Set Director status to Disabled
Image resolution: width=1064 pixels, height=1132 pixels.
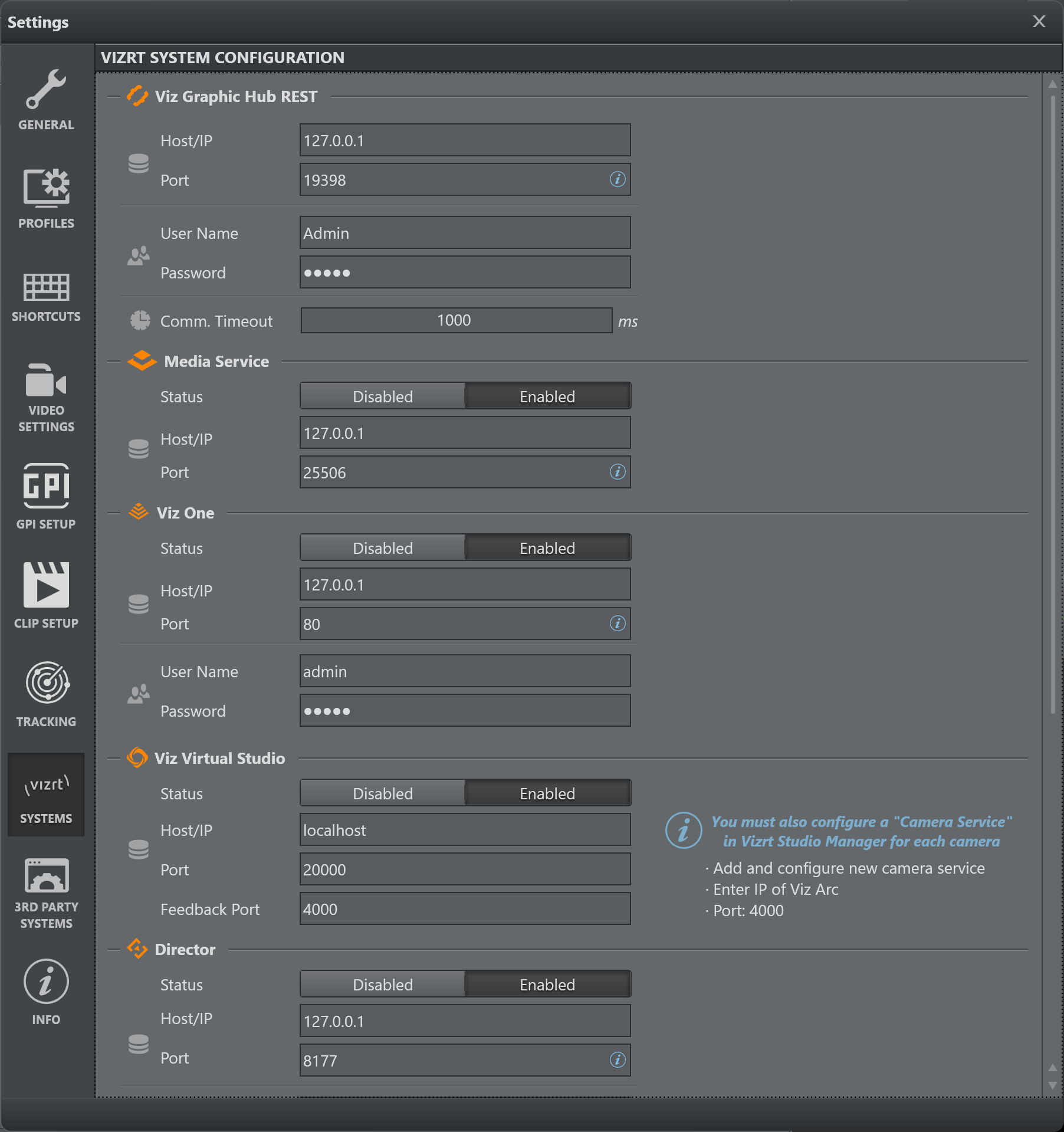(x=383, y=985)
